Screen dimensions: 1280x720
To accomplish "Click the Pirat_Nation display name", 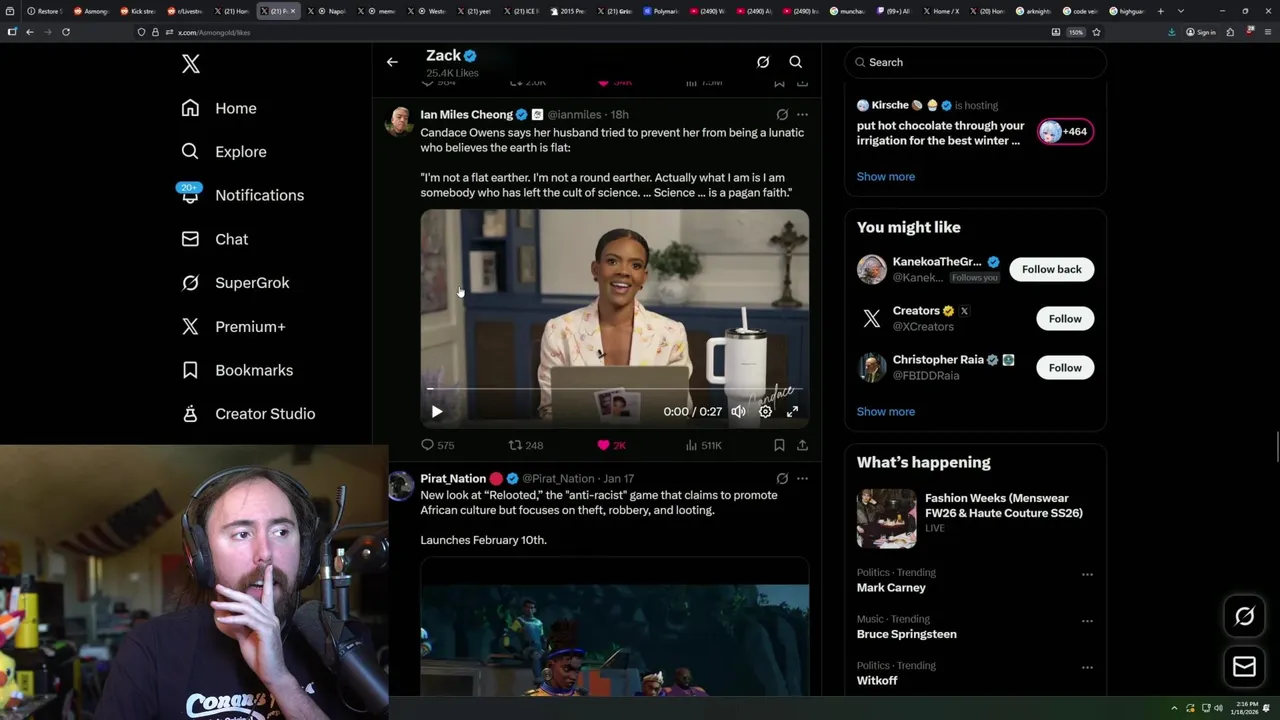I will point(453,479).
